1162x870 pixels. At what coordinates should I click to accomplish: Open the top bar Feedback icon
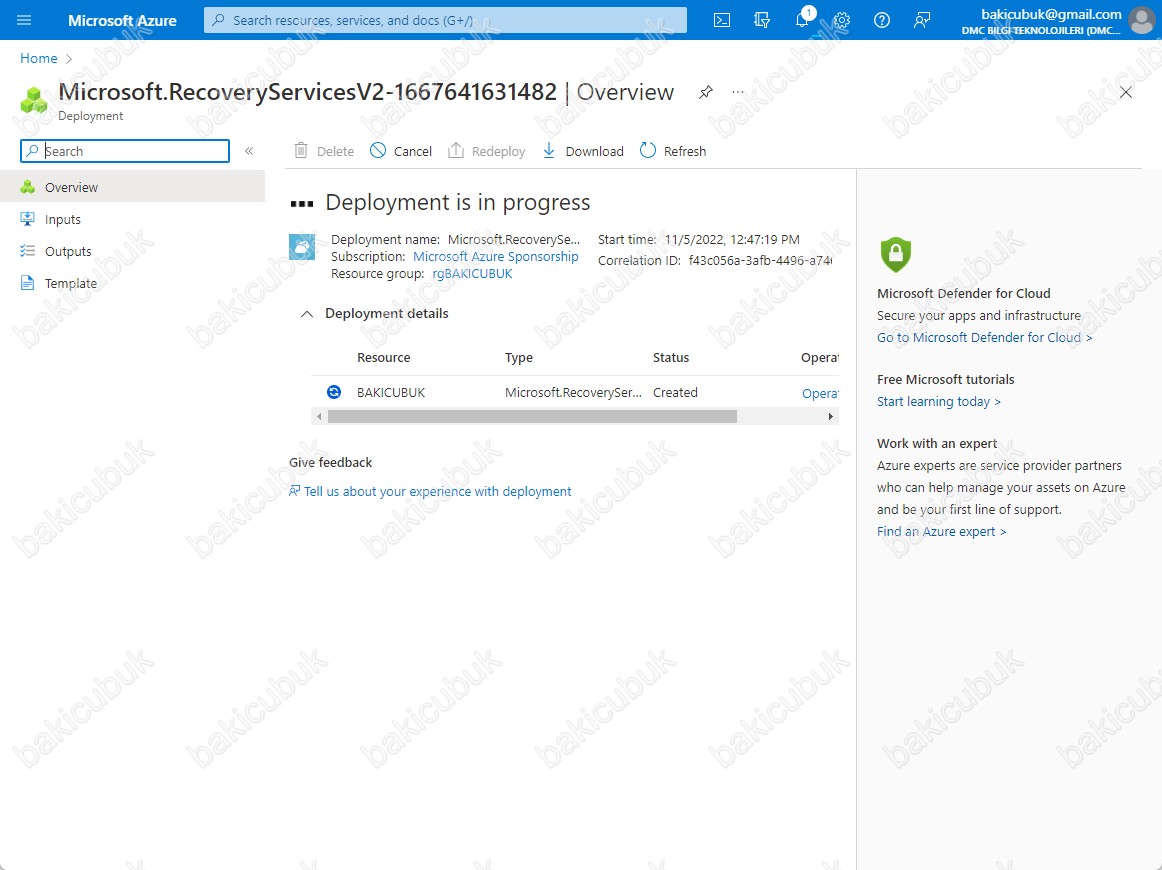tap(922, 20)
